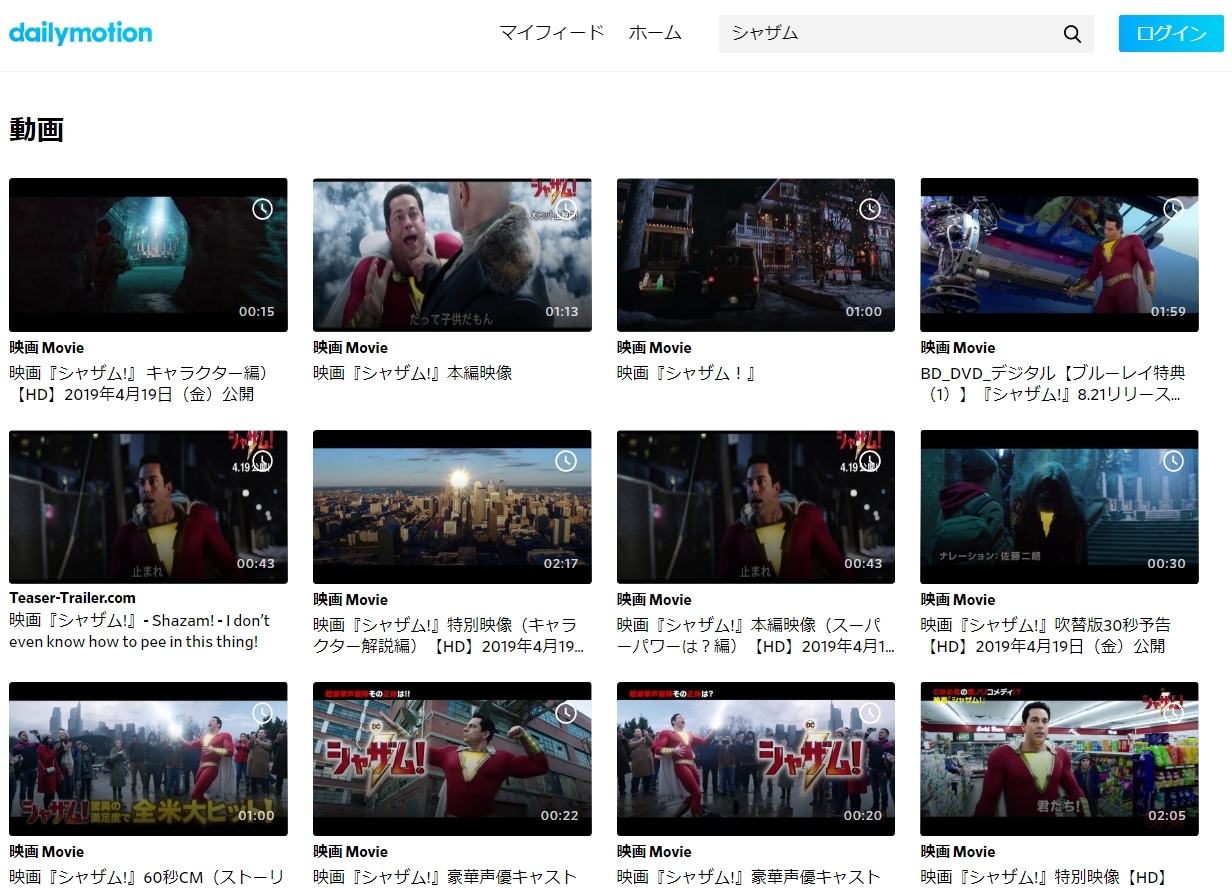Open title 映画『シャザム!』60秒CM
The width and height of the screenshot is (1232, 889).
(x=147, y=877)
